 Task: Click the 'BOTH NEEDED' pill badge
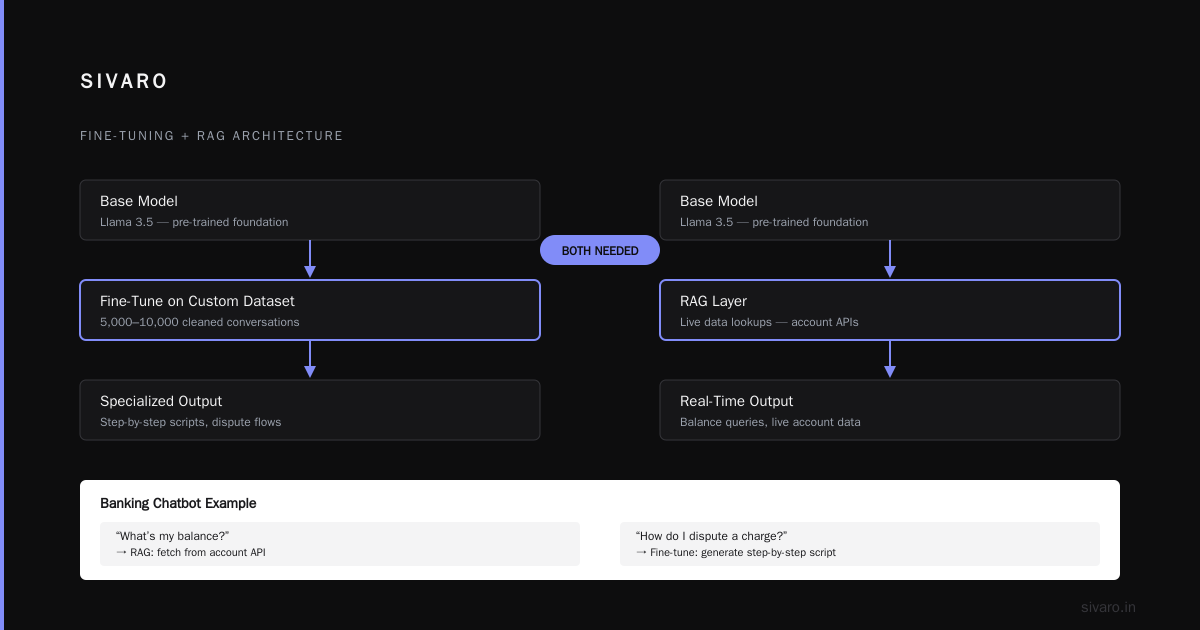(600, 250)
